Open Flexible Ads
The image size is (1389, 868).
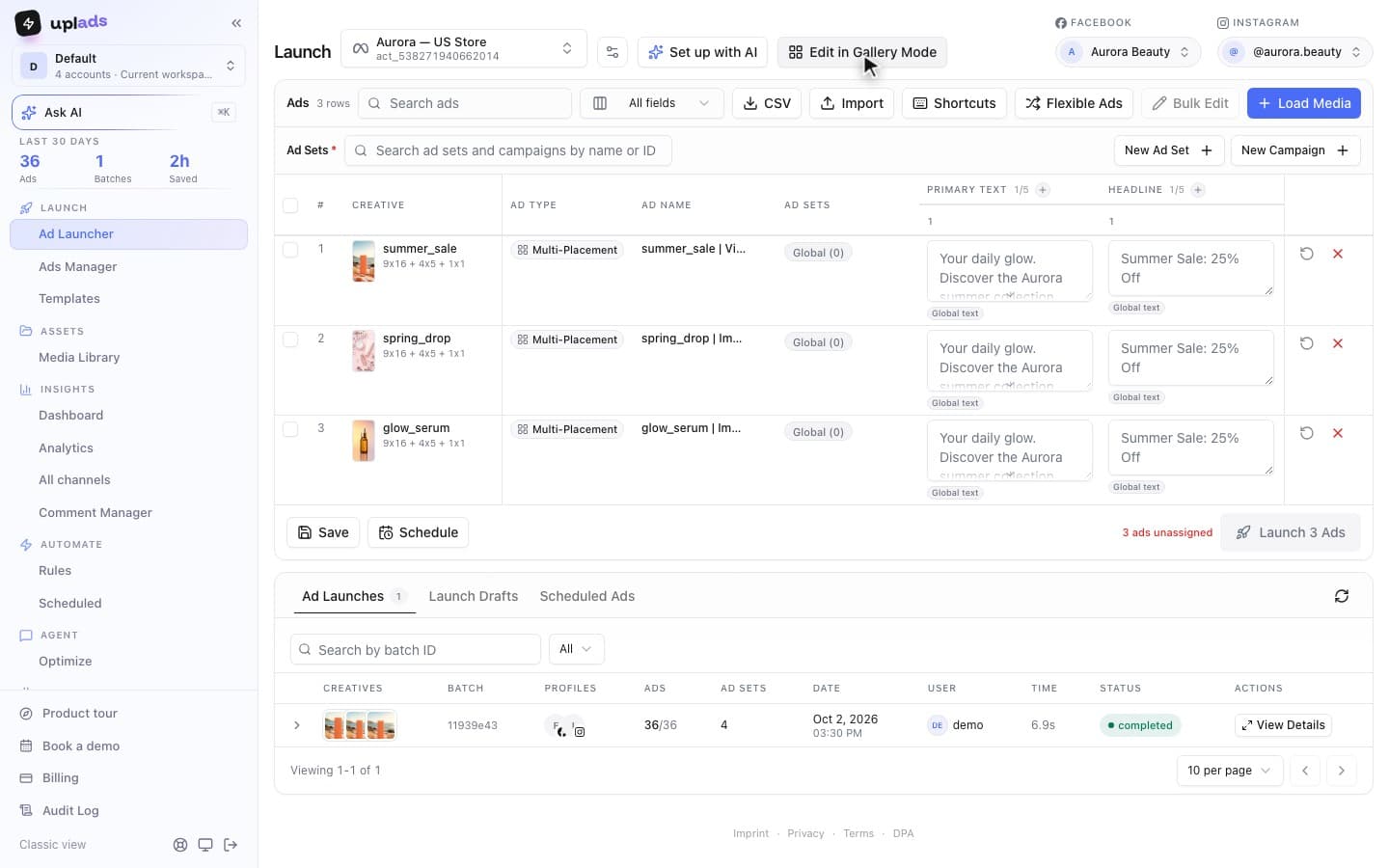point(1074,103)
